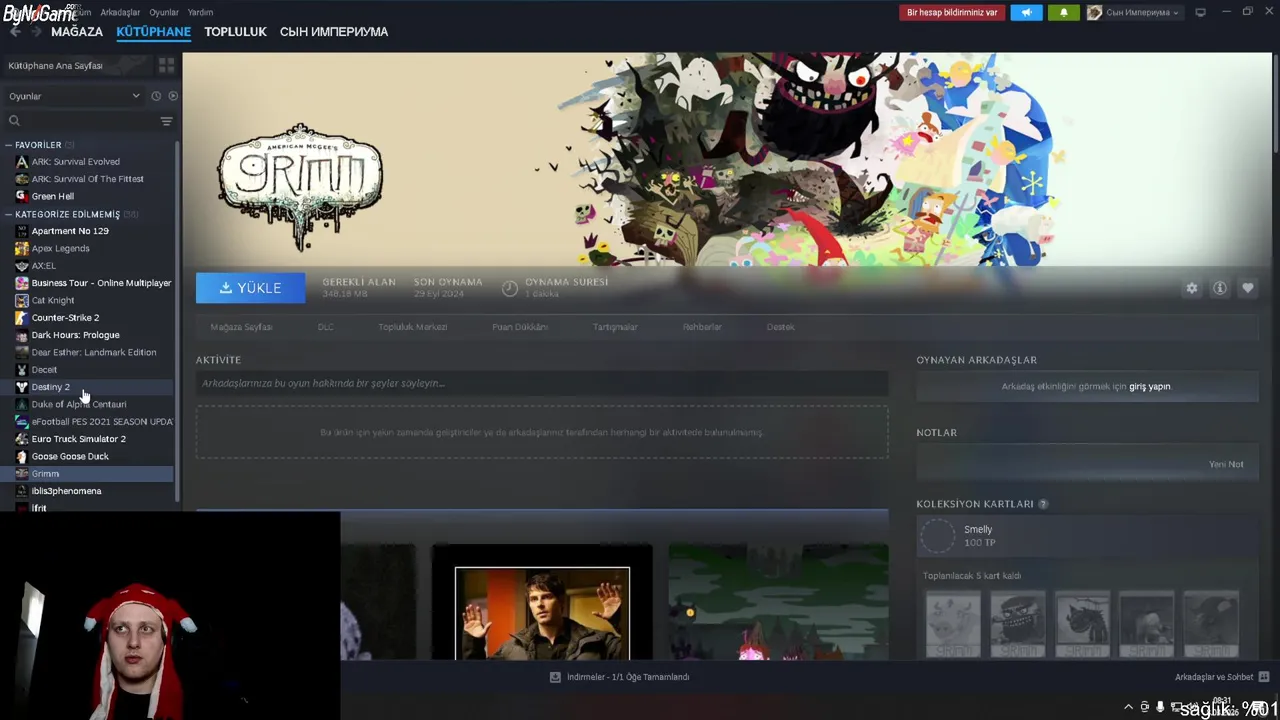
Task: Open Grimm game settings gear
Action: 1191,288
